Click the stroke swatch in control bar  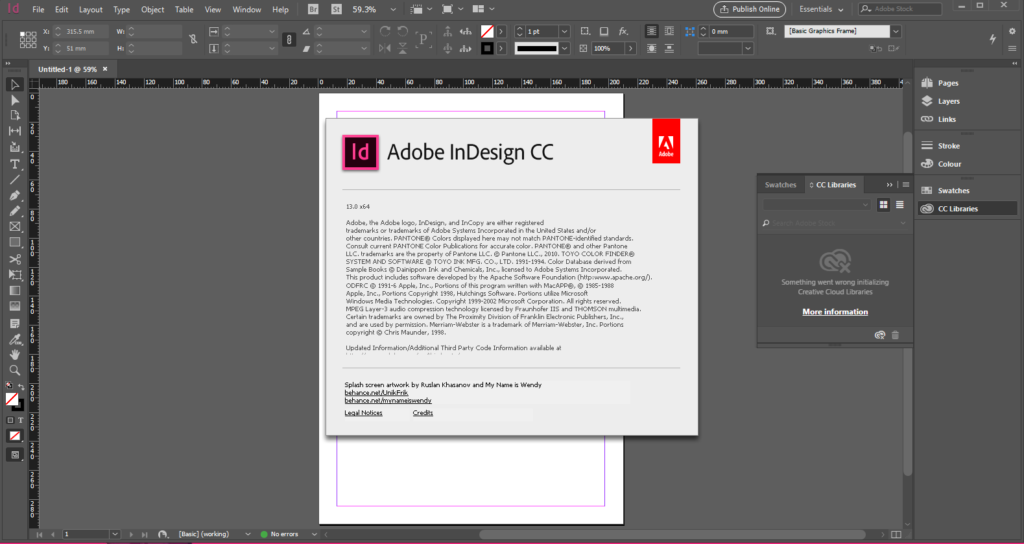tap(487, 48)
